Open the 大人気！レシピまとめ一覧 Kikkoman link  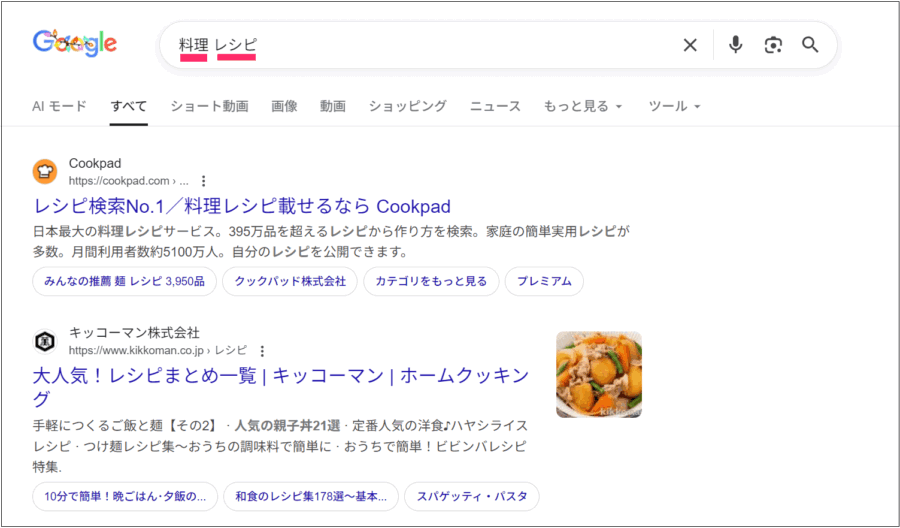click(x=281, y=386)
